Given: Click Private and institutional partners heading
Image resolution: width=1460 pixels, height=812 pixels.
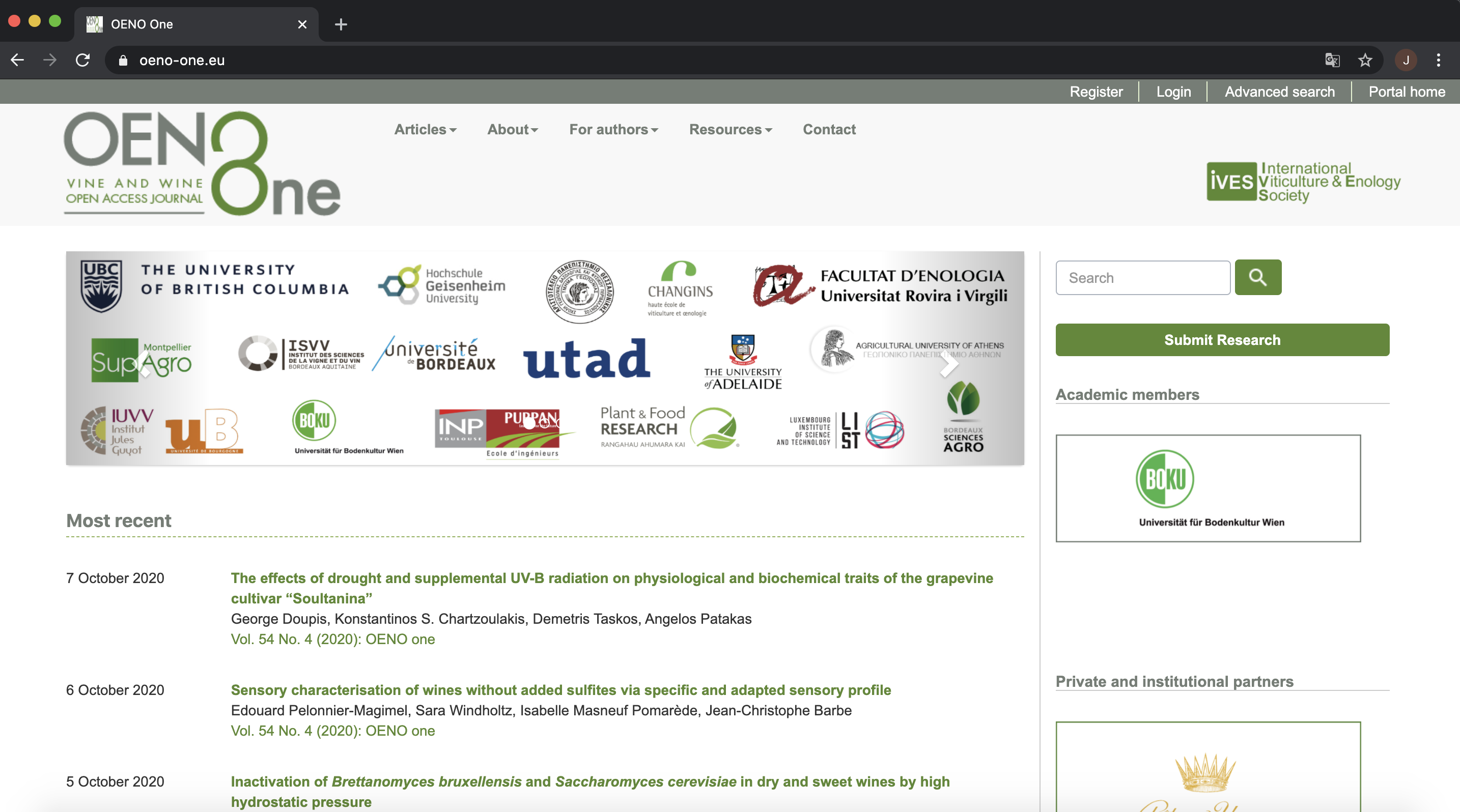Looking at the screenshot, I should pyautogui.click(x=1174, y=681).
